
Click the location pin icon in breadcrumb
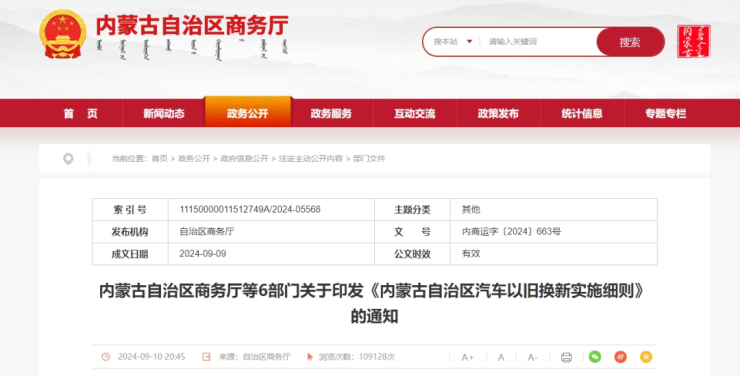click(68, 159)
